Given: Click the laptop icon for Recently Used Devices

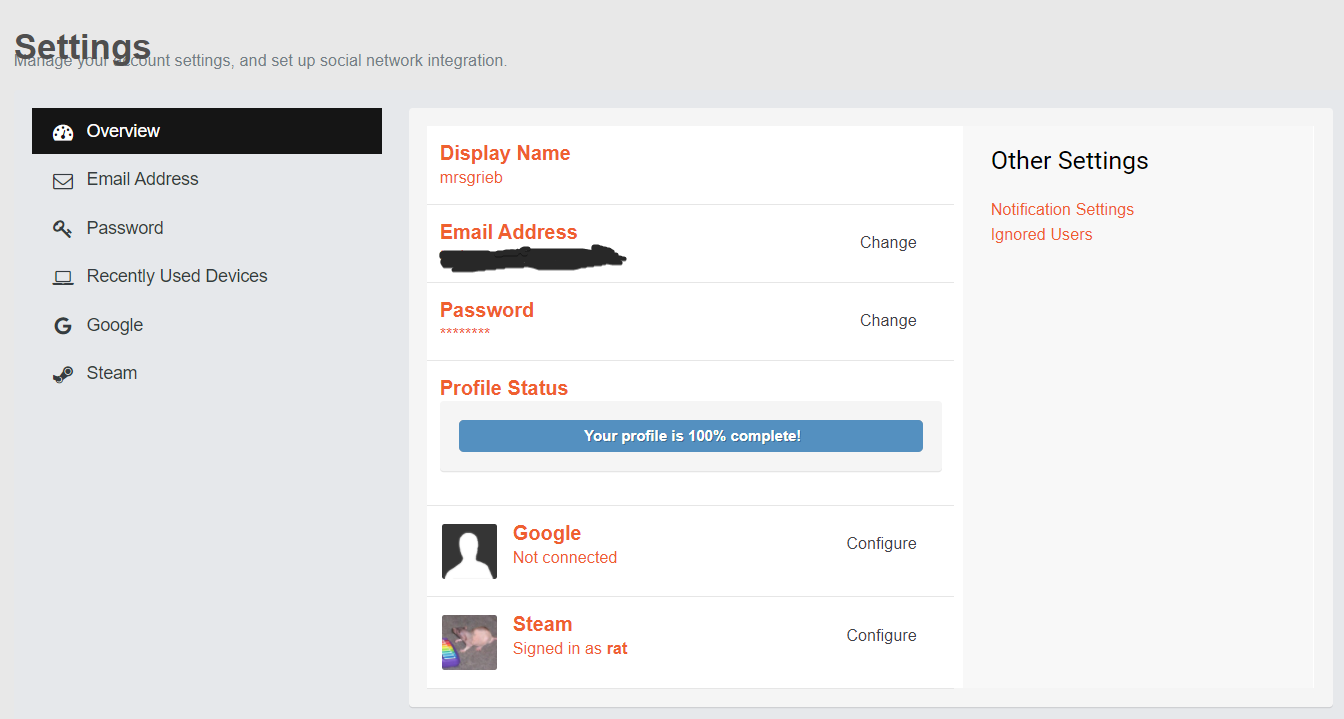Looking at the screenshot, I should point(63,277).
